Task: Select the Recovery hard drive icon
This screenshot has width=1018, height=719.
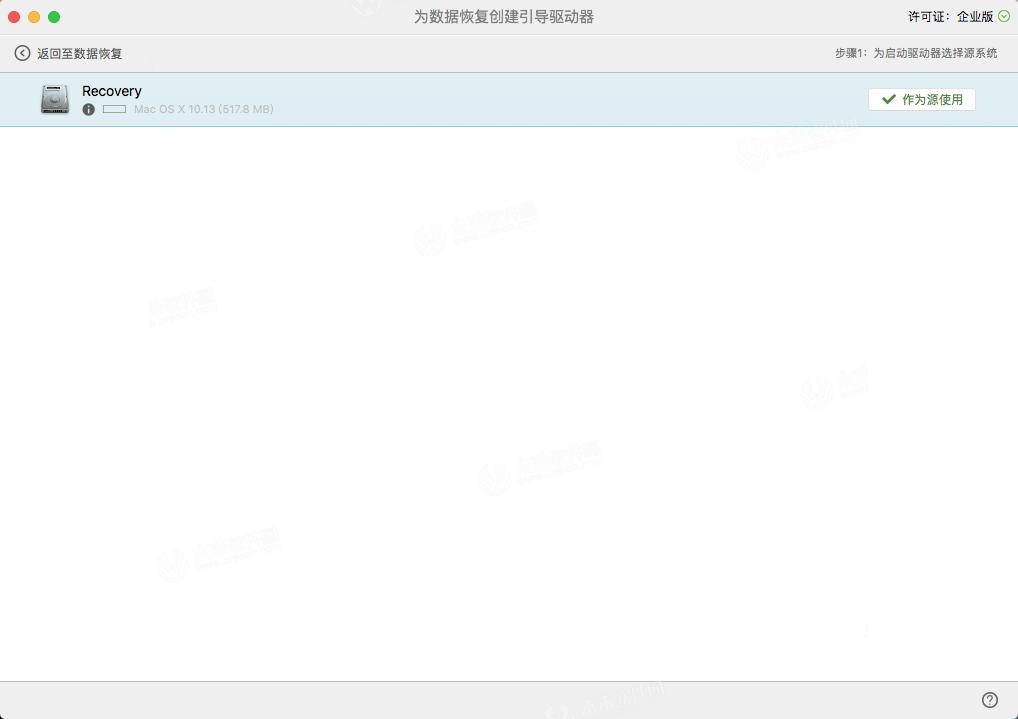Action: click(x=55, y=99)
